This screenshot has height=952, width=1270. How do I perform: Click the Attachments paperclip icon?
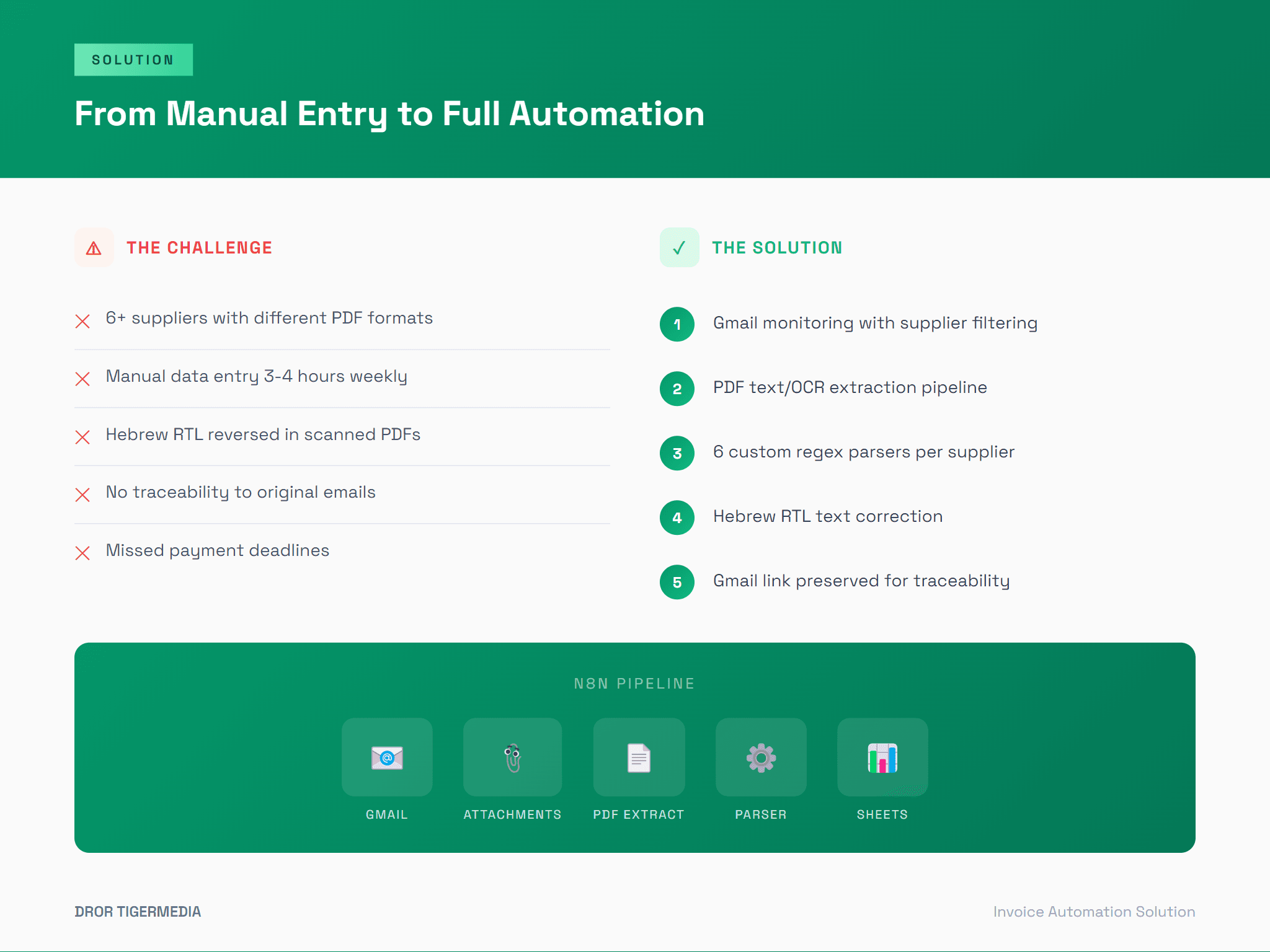pyautogui.click(x=512, y=757)
